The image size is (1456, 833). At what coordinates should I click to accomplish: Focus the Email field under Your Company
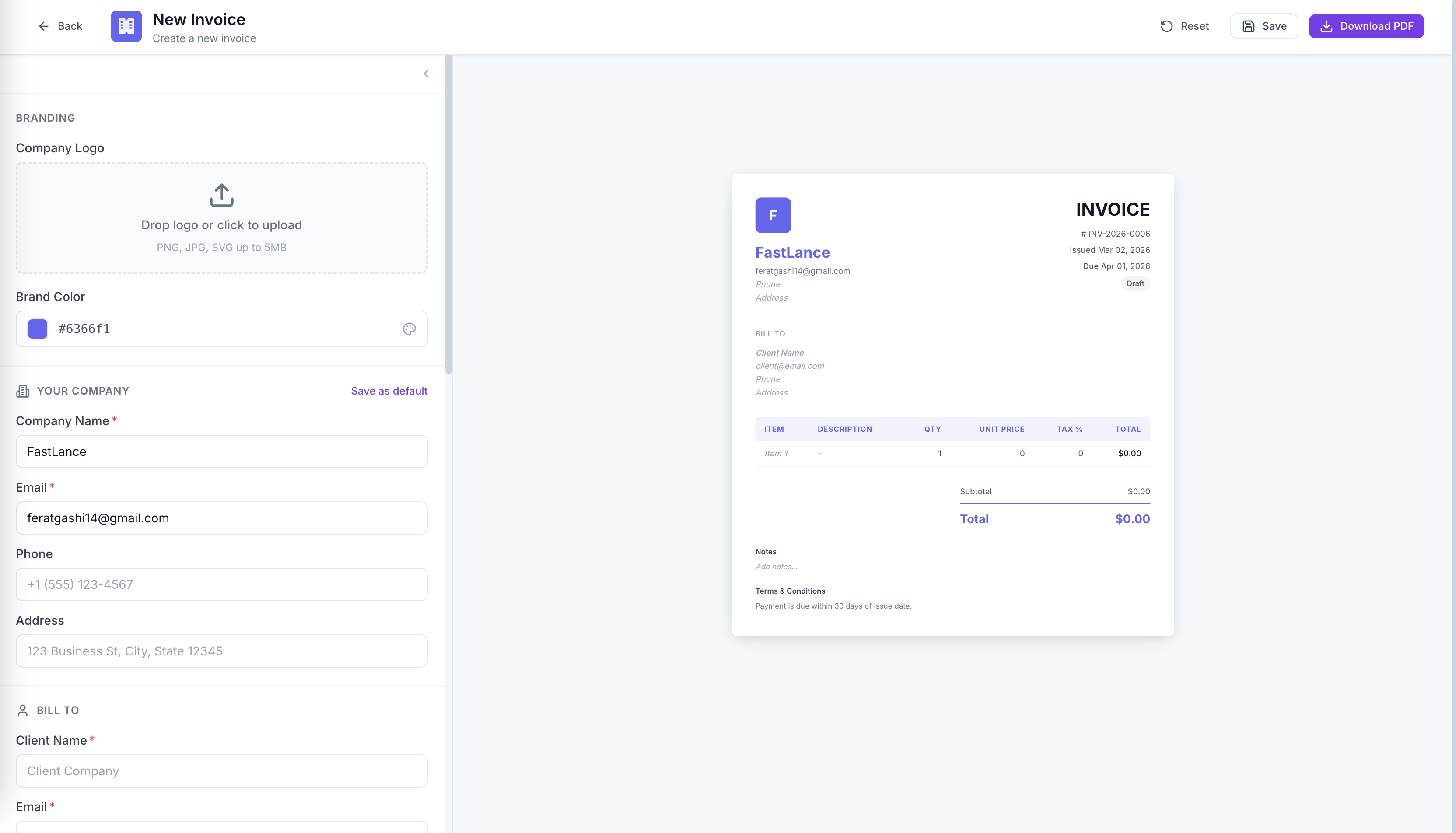[221, 518]
